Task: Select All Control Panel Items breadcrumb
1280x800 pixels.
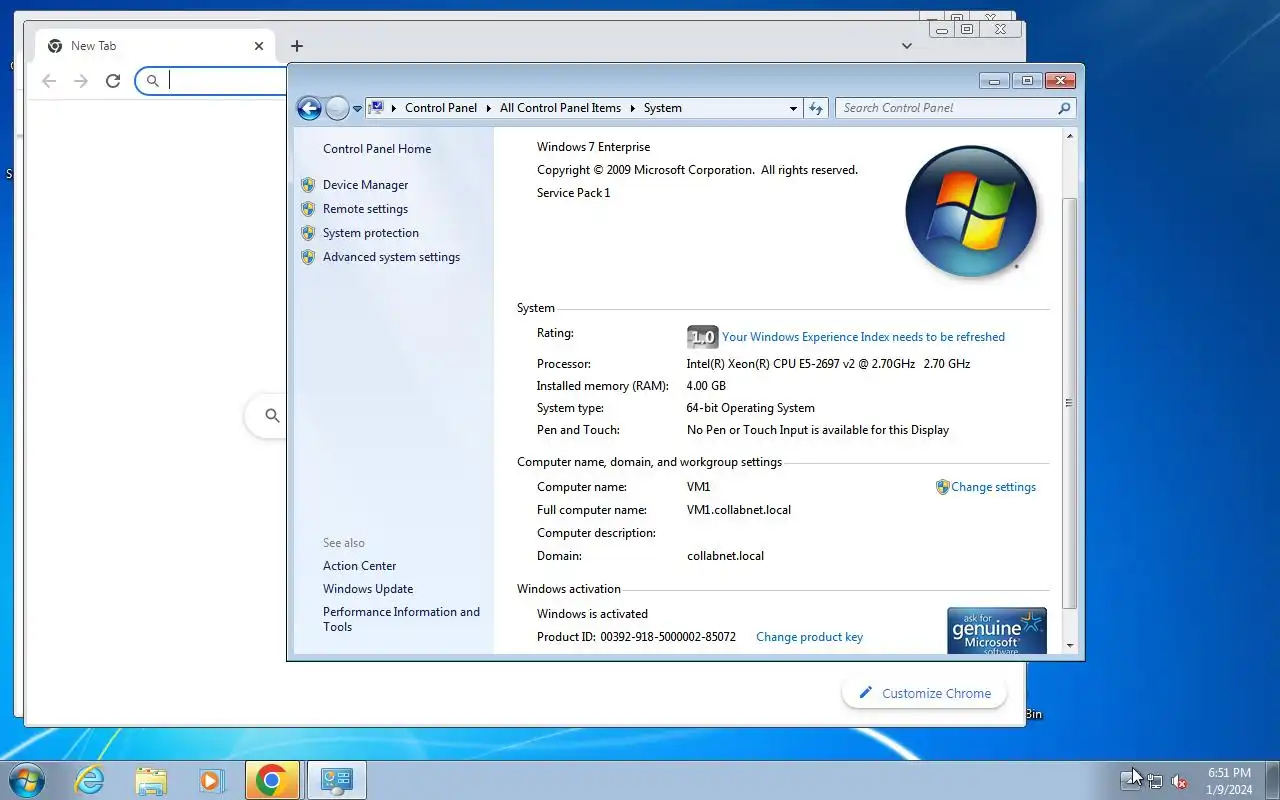Action: point(560,108)
